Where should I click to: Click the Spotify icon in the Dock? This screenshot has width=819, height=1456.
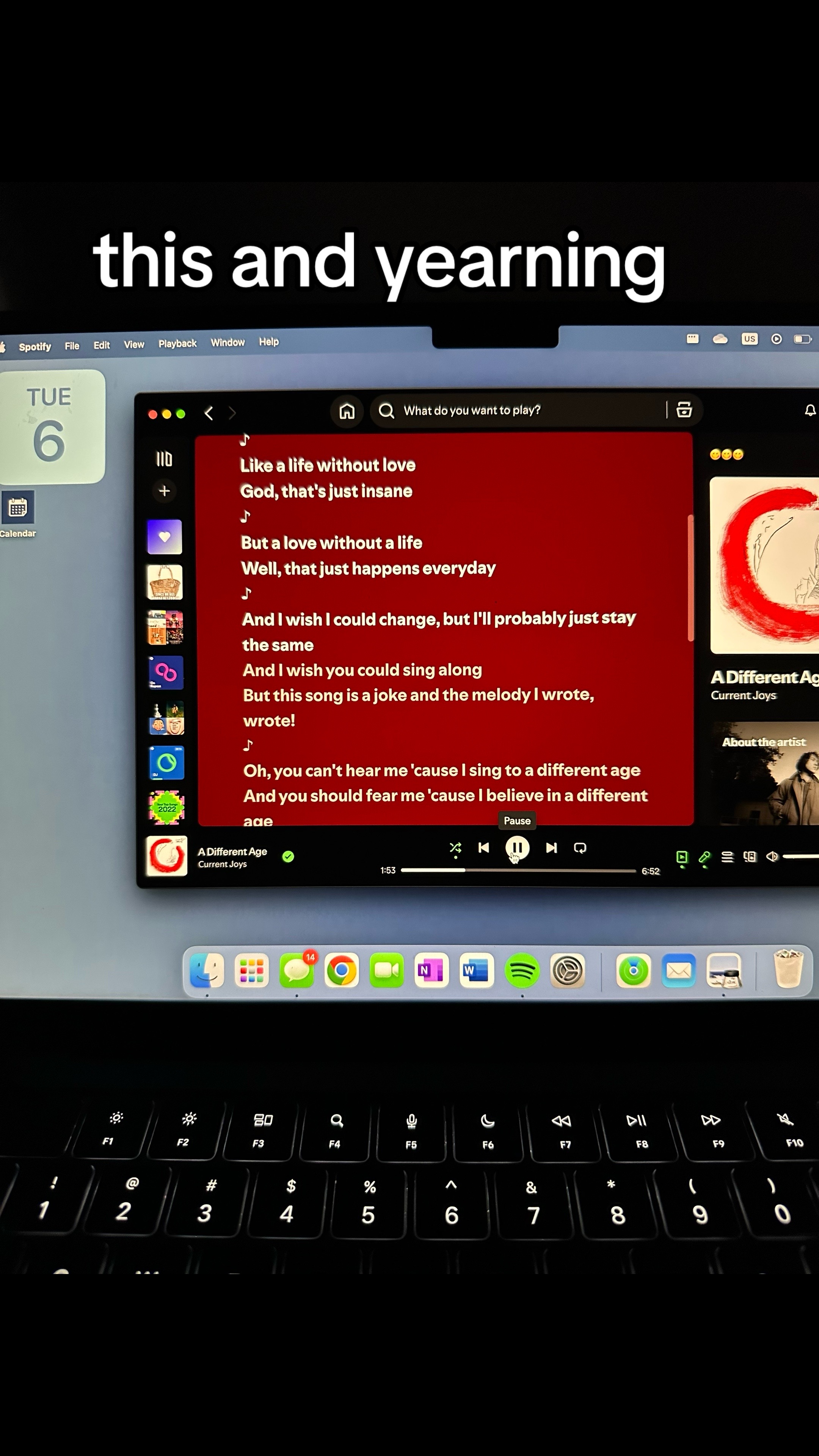tap(522, 971)
